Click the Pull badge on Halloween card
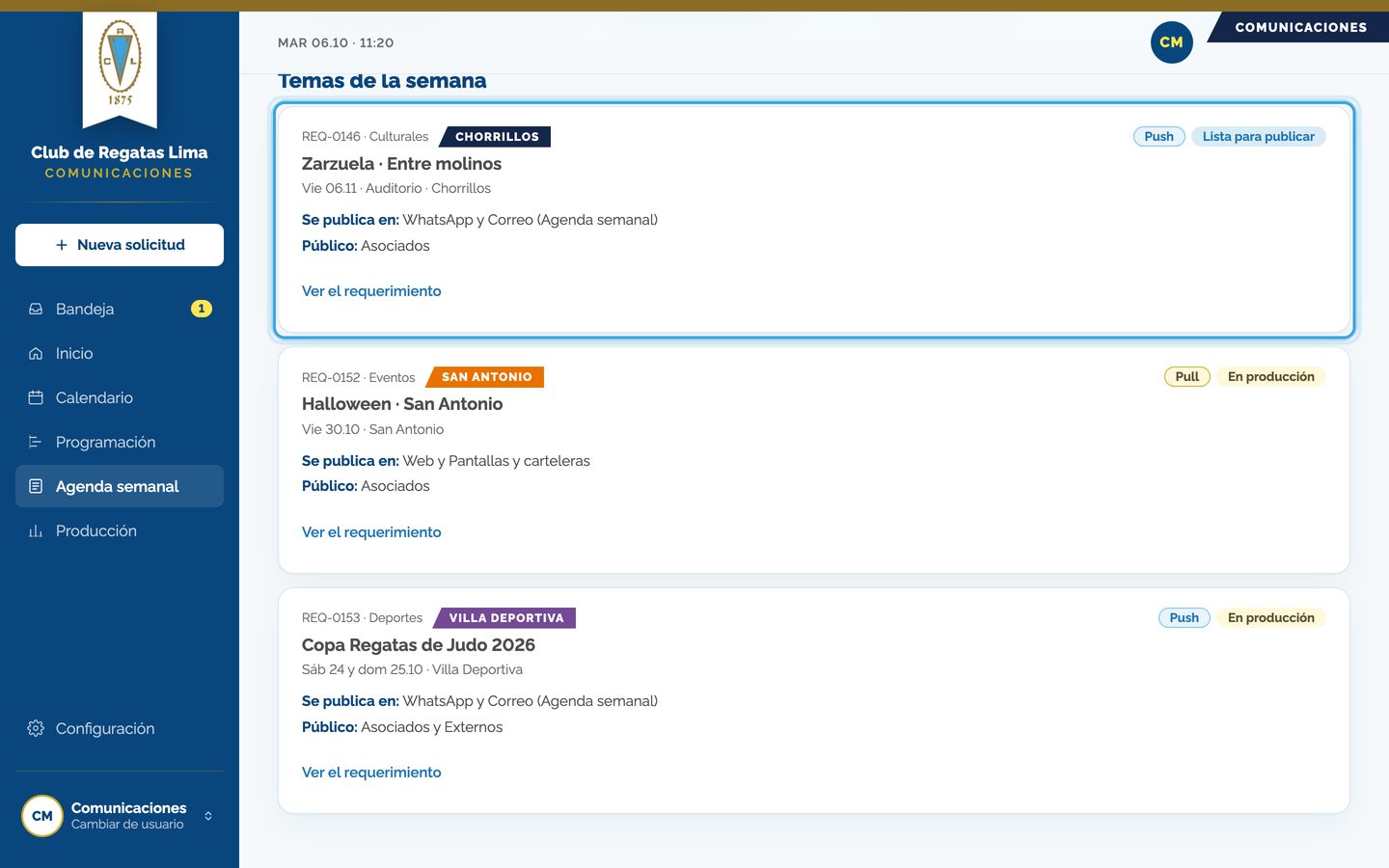The height and width of the screenshot is (868, 1389). pos(1186,377)
